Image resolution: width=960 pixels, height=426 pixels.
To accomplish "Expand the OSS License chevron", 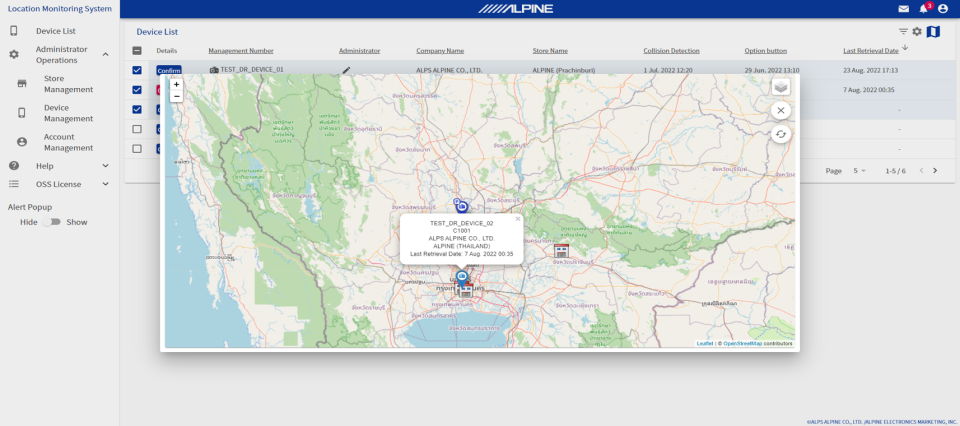I will point(105,184).
